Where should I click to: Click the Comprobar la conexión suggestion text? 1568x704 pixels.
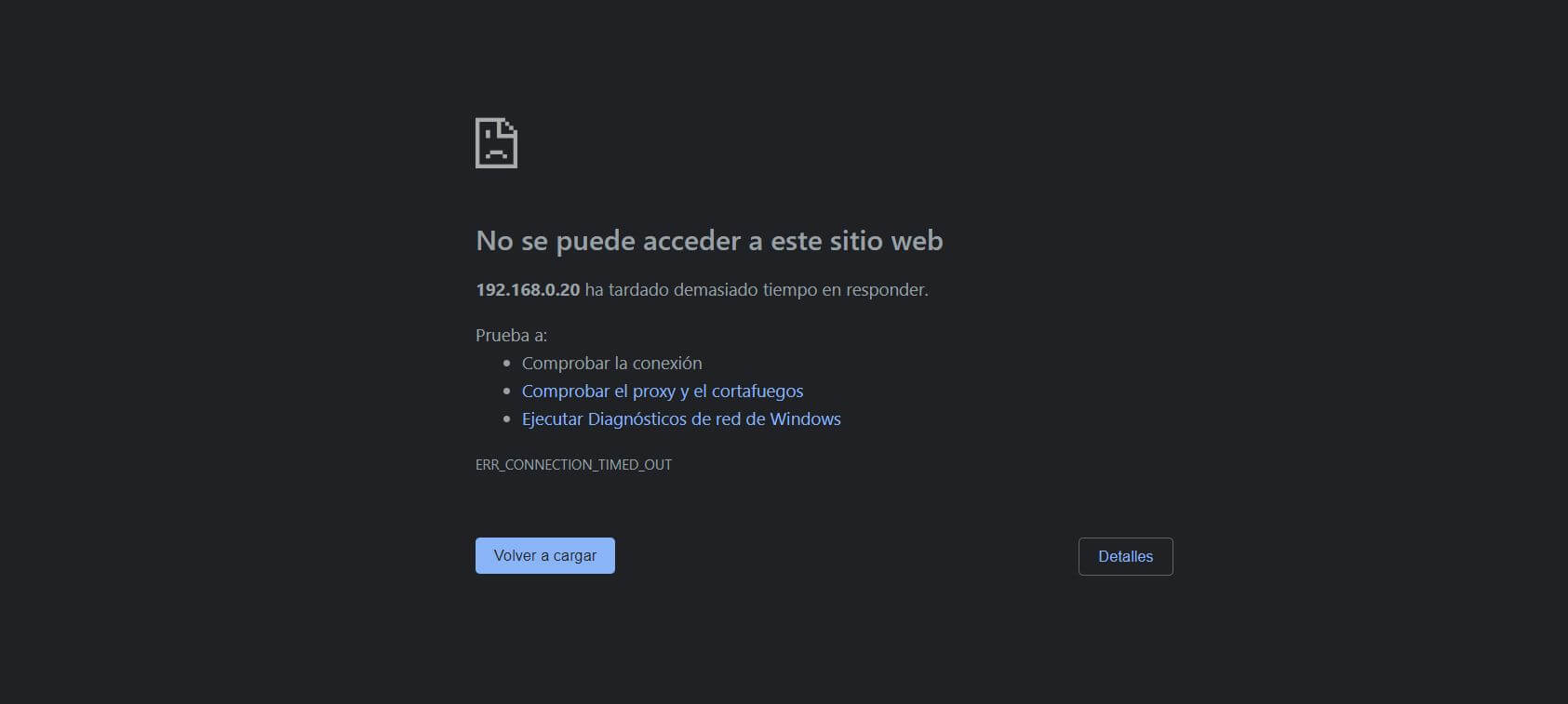[x=611, y=364]
